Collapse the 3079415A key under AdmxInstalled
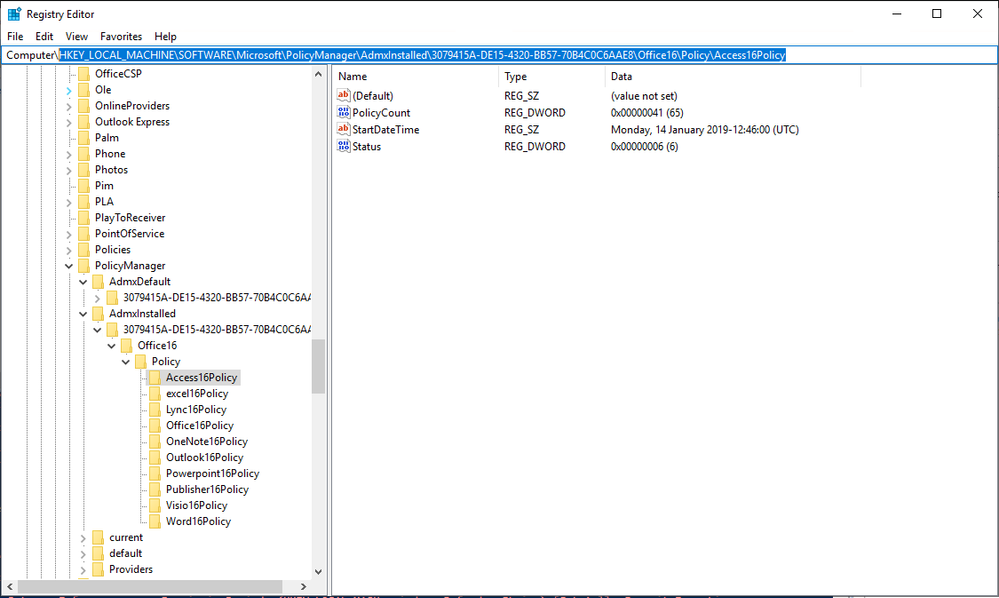Image resolution: width=999 pixels, height=598 pixels. point(97,330)
